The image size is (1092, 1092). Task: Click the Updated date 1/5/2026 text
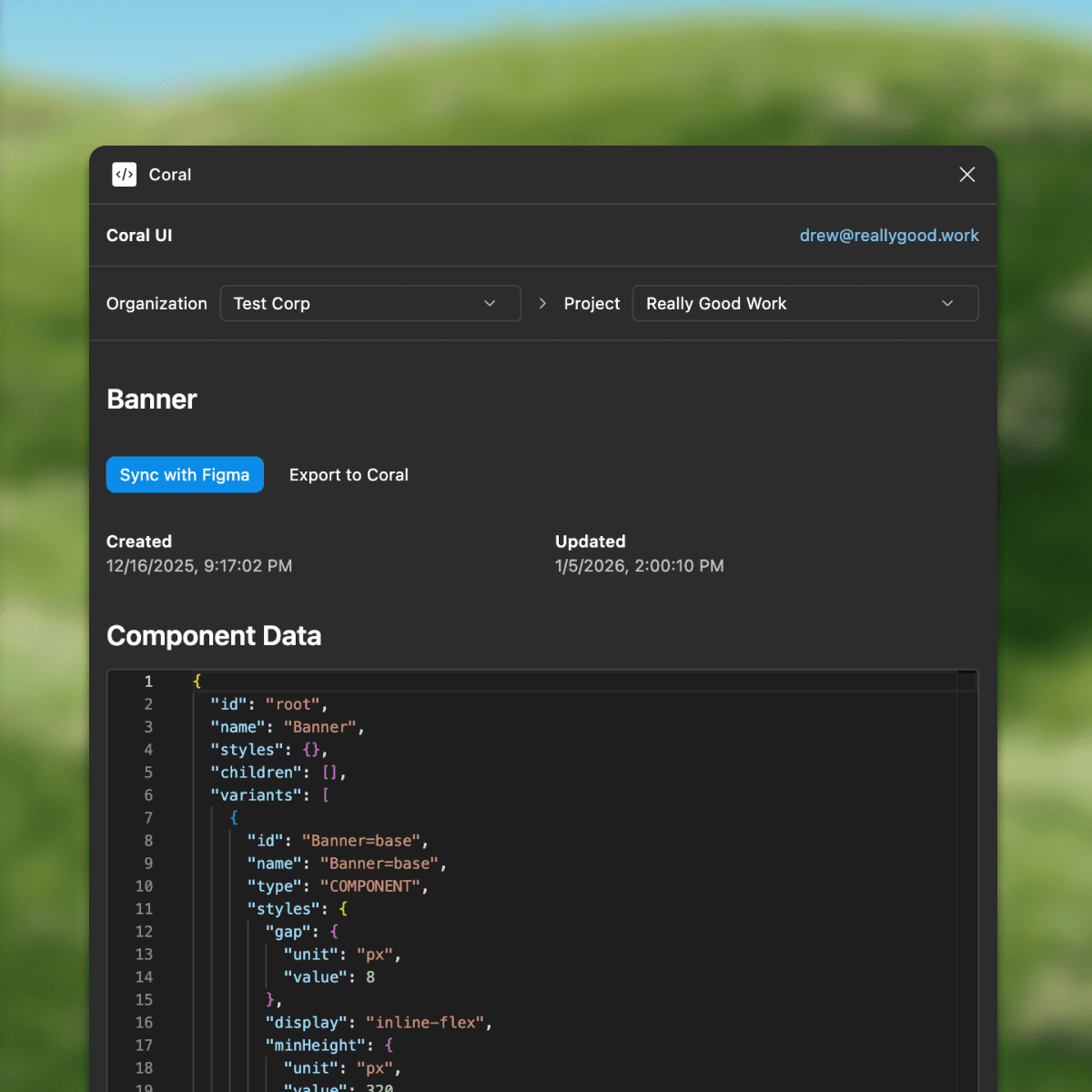639,566
